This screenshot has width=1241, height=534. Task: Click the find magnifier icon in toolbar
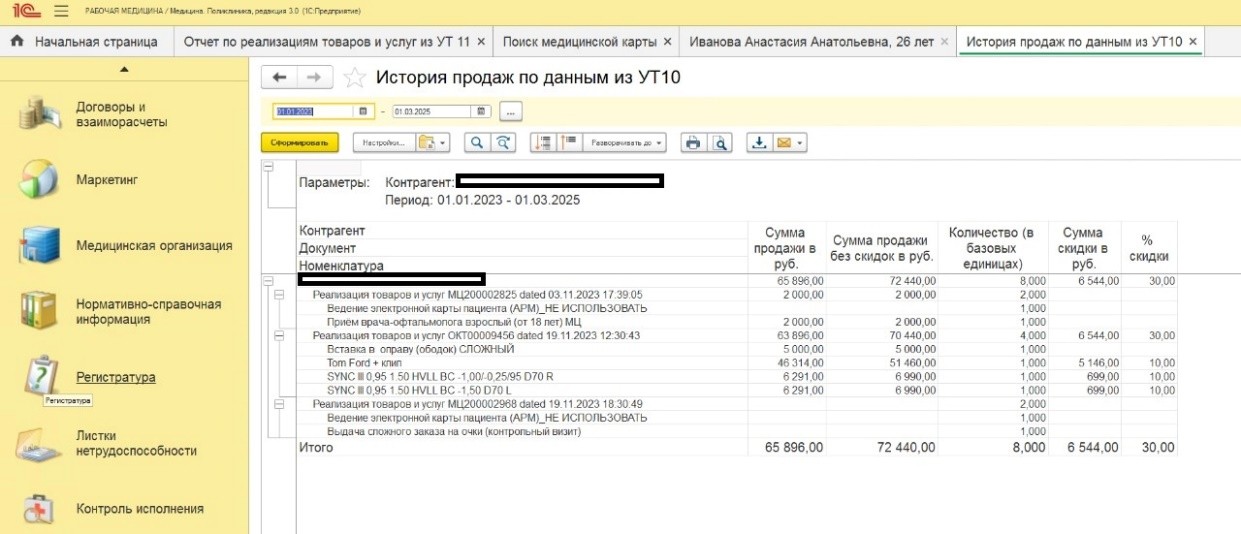pos(477,143)
